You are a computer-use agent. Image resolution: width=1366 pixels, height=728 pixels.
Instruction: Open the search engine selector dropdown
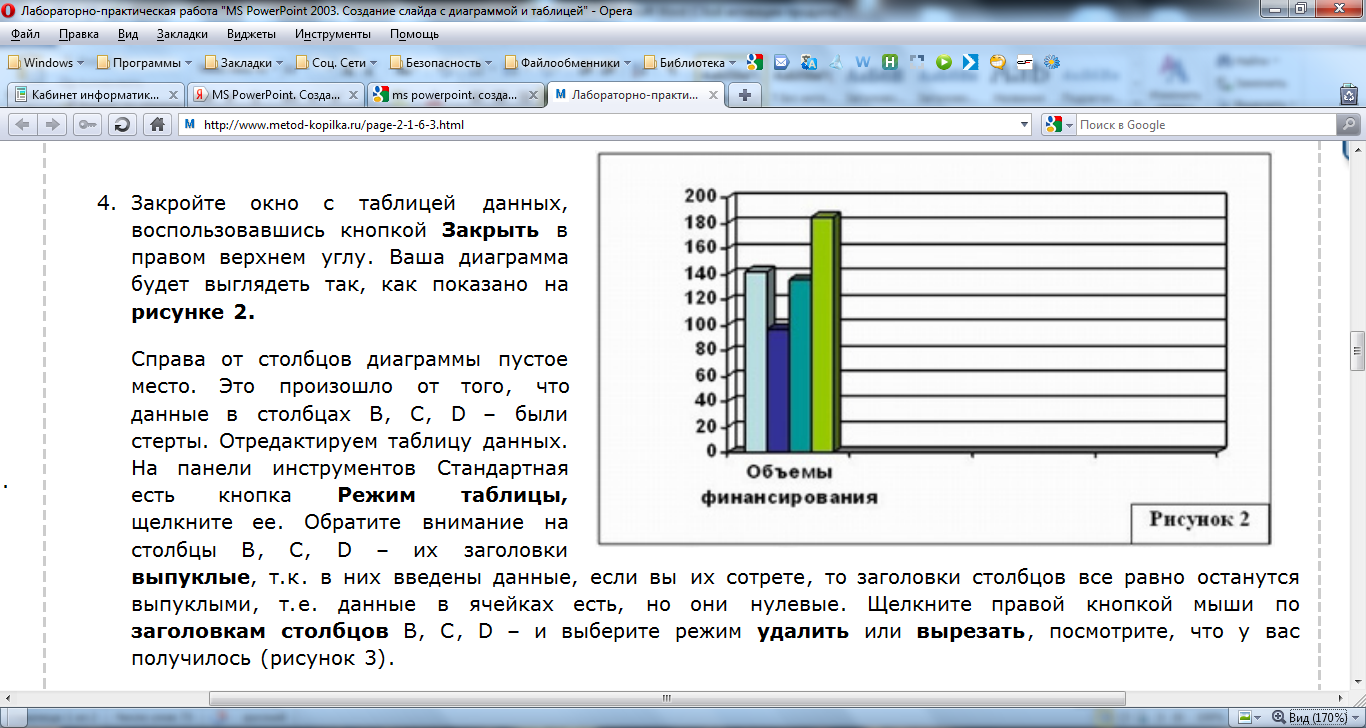pyautogui.click(x=1057, y=125)
